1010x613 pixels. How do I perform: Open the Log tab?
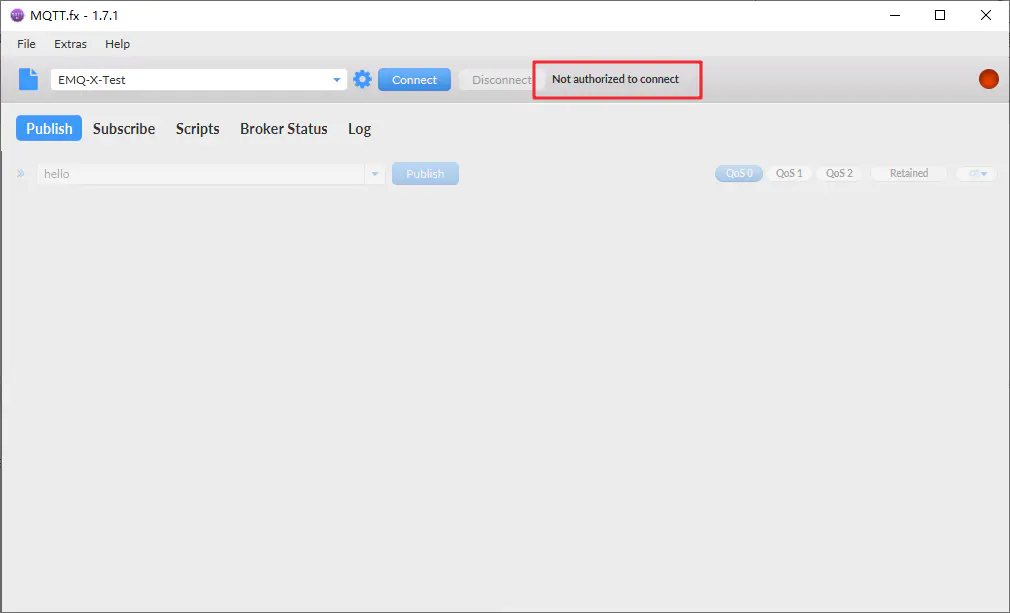click(359, 129)
